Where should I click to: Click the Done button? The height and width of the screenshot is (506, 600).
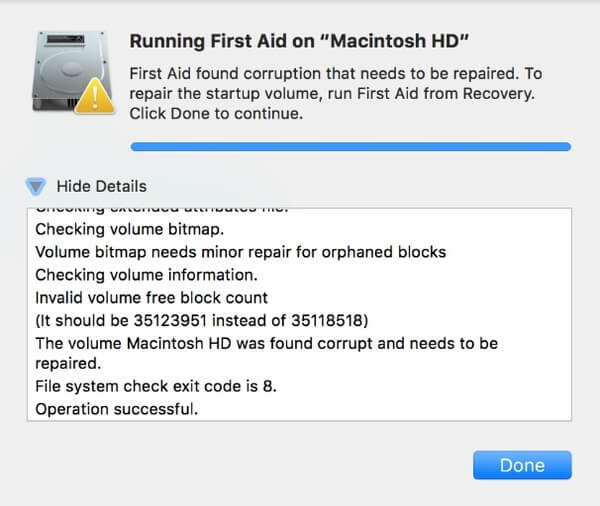[x=522, y=465]
